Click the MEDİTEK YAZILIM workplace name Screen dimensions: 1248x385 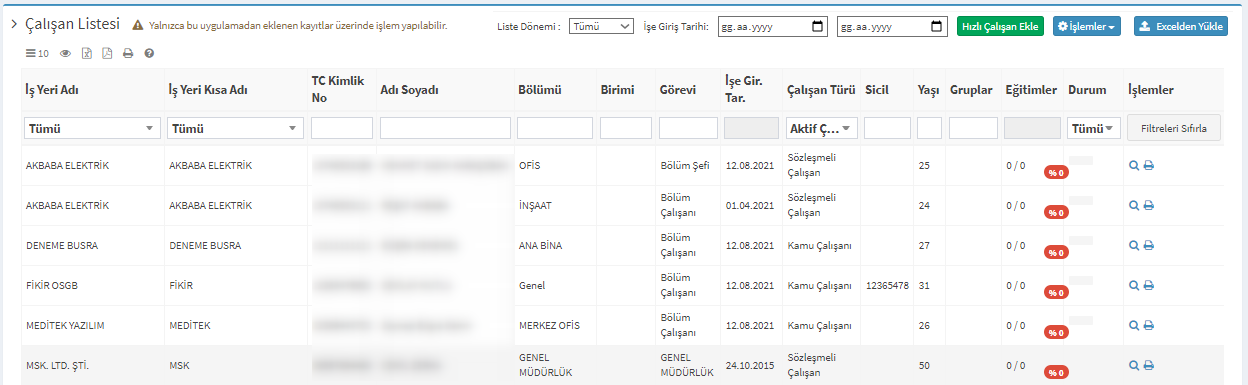[x=65, y=325]
